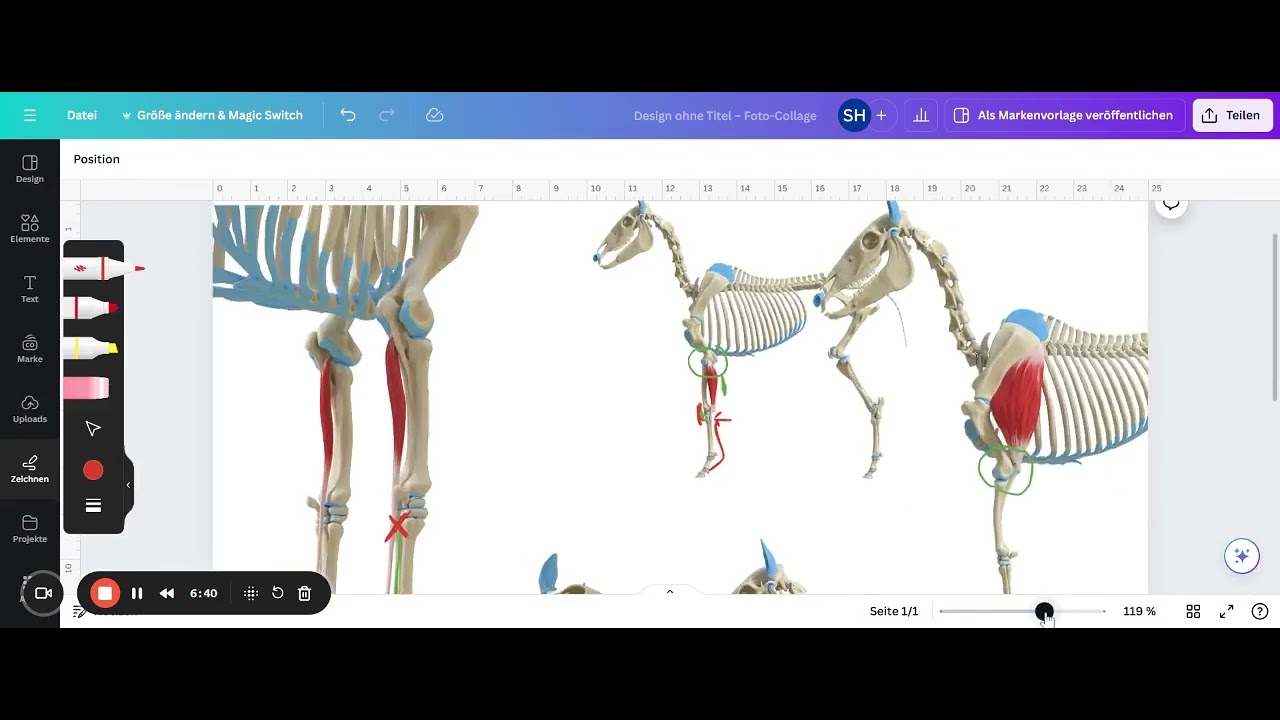Collapse the drawing toolbar side handle
Viewport: 1280px width, 720px height.
(128, 485)
